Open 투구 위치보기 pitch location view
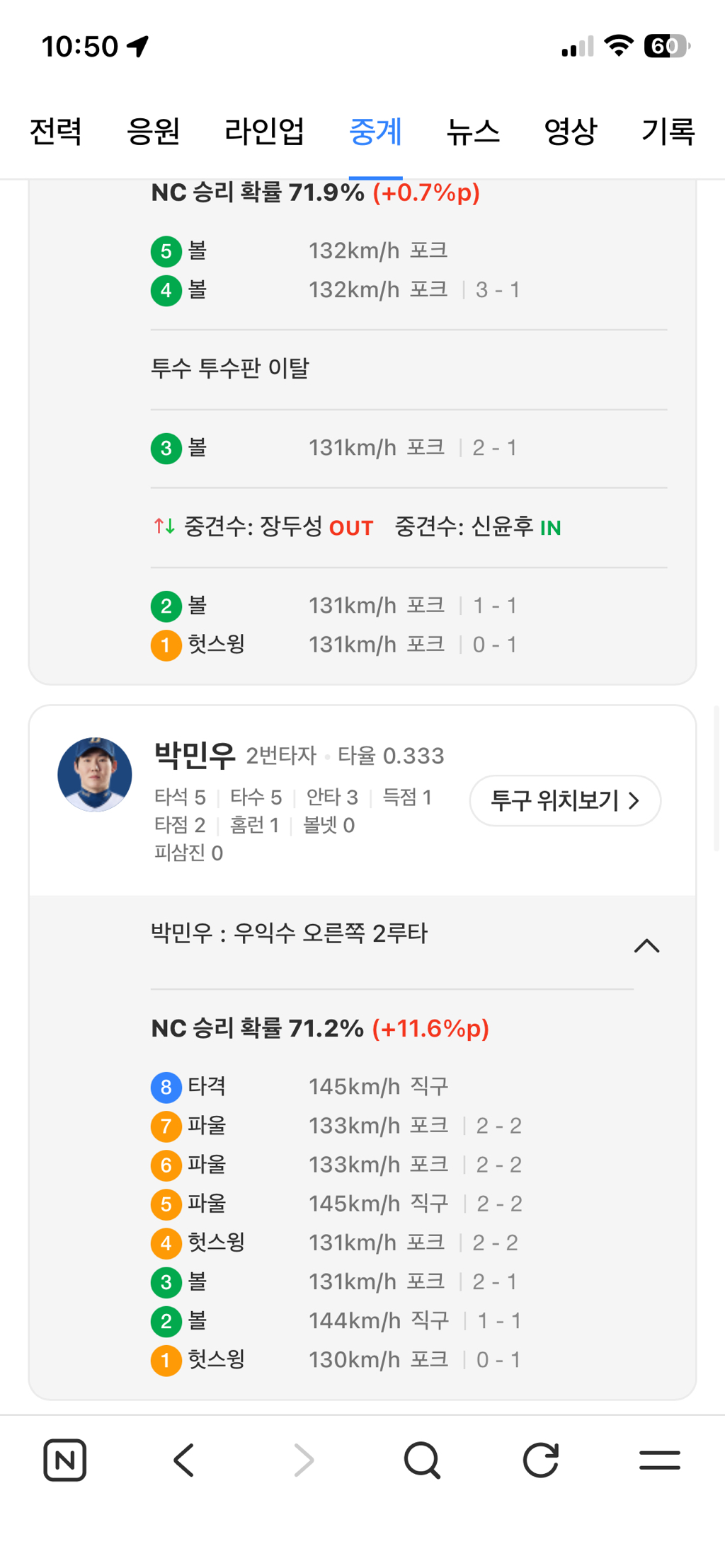This screenshot has height=1568, width=725. click(x=565, y=800)
